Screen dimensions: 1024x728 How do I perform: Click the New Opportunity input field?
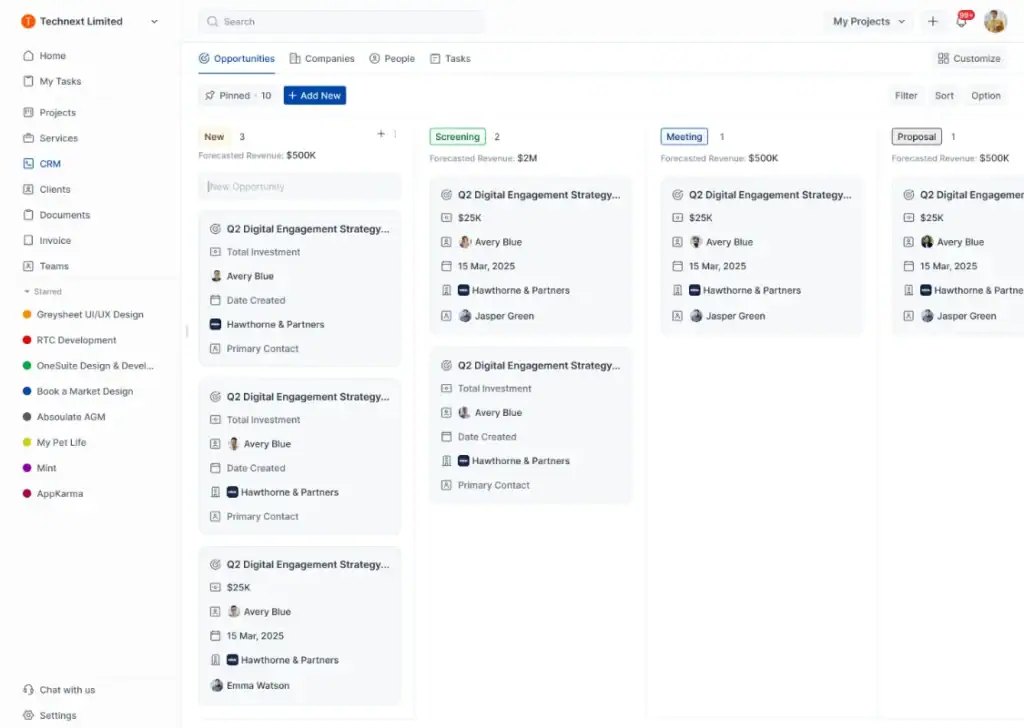click(300, 186)
